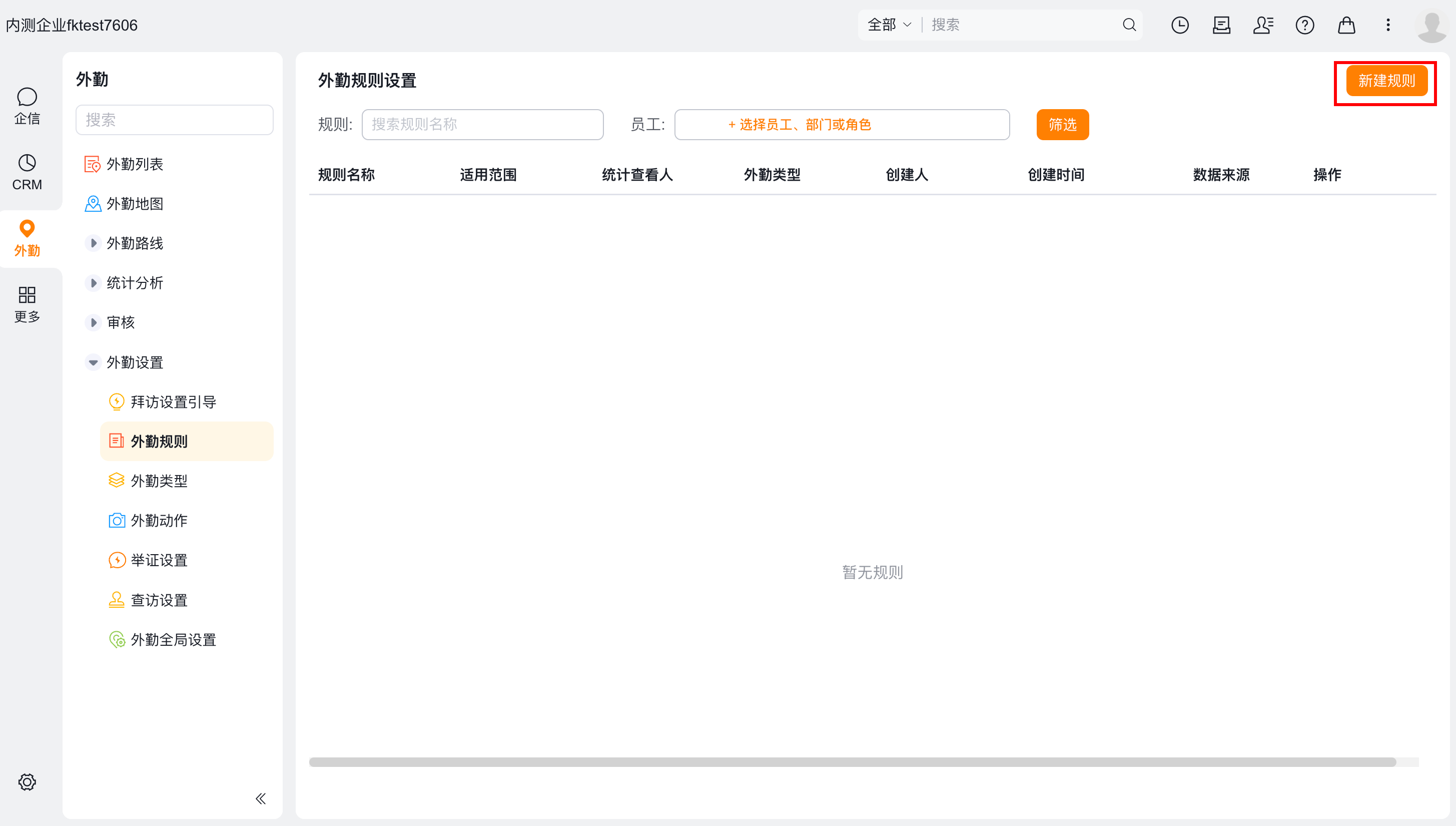Viewport: 1456px width, 826px height.
Task: Open the help question mark icon
Action: (x=1304, y=25)
